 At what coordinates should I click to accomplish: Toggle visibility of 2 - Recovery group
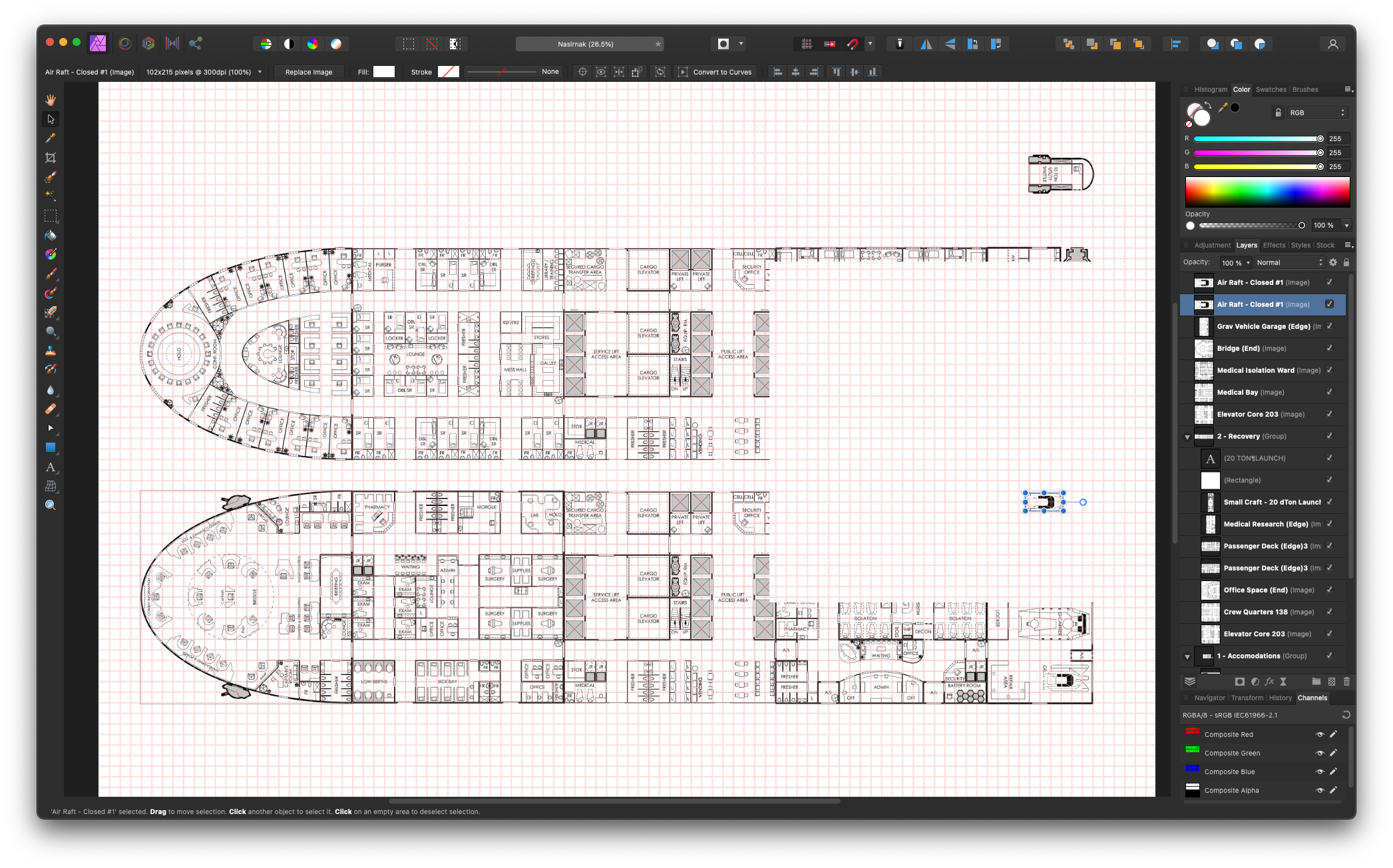point(1329,436)
